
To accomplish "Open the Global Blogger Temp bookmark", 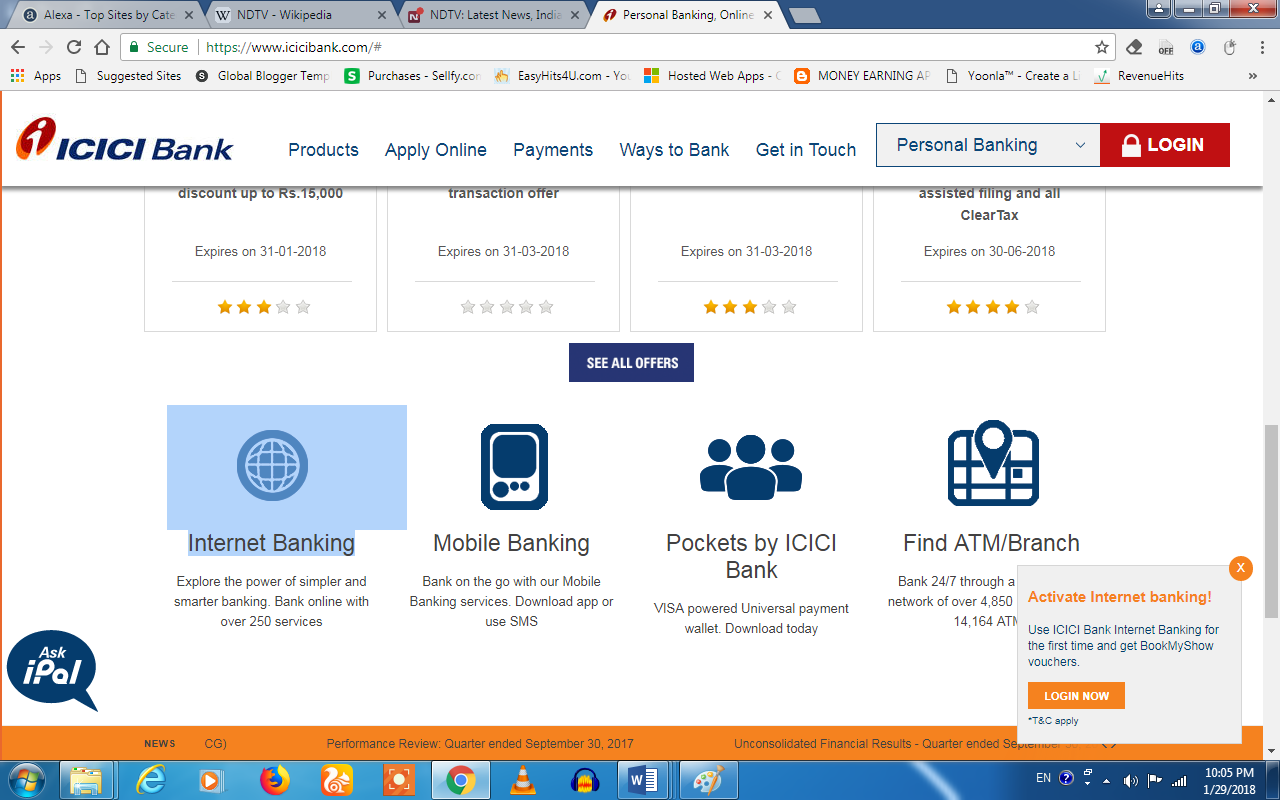I will point(262,76).
